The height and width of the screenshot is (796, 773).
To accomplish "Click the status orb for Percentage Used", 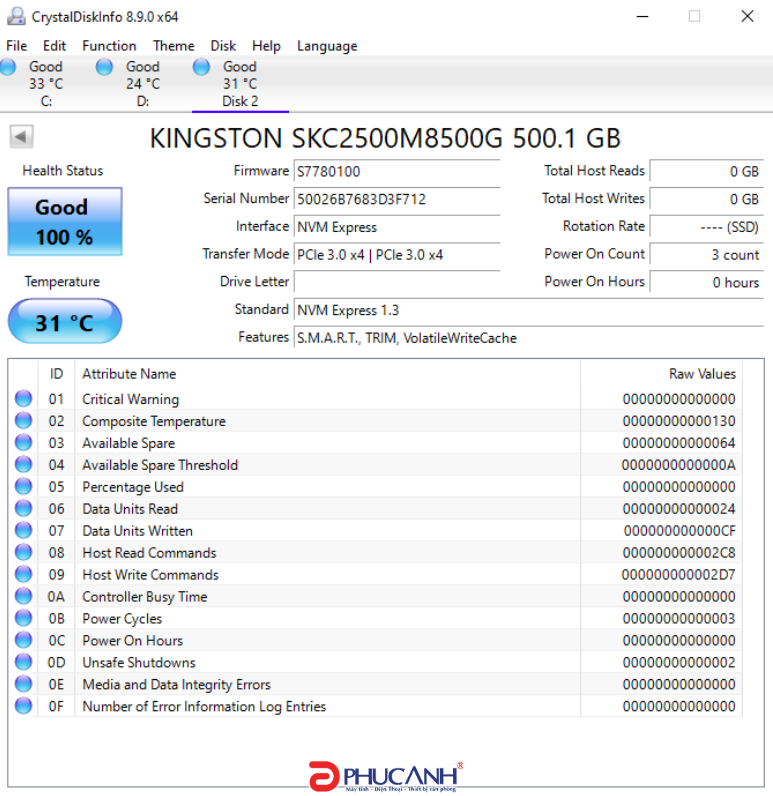I will [23, 486].
